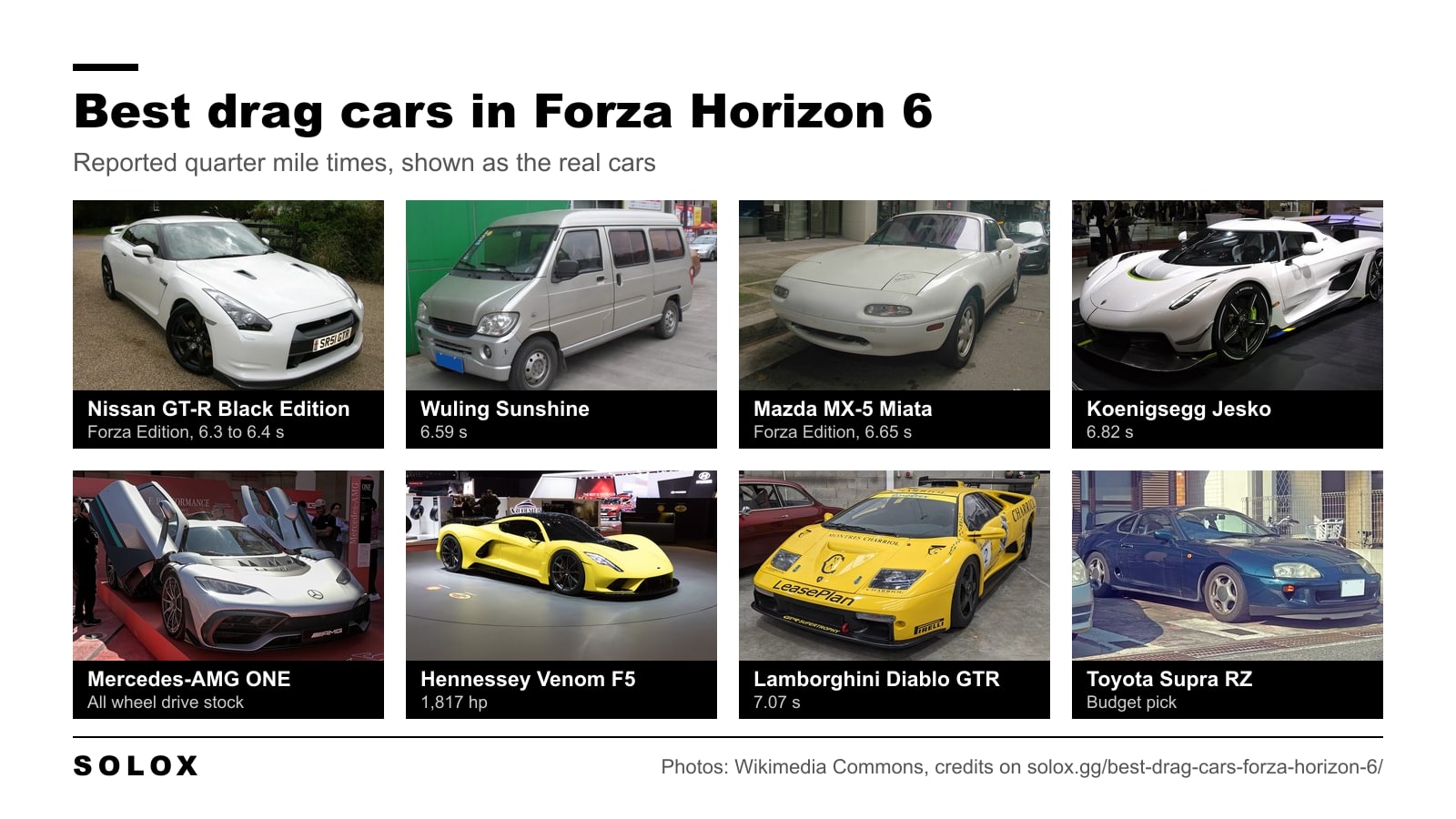1456x819 pixels.
Task: Click the Wuling Sunshine van photo
Action: pos(561,295)
